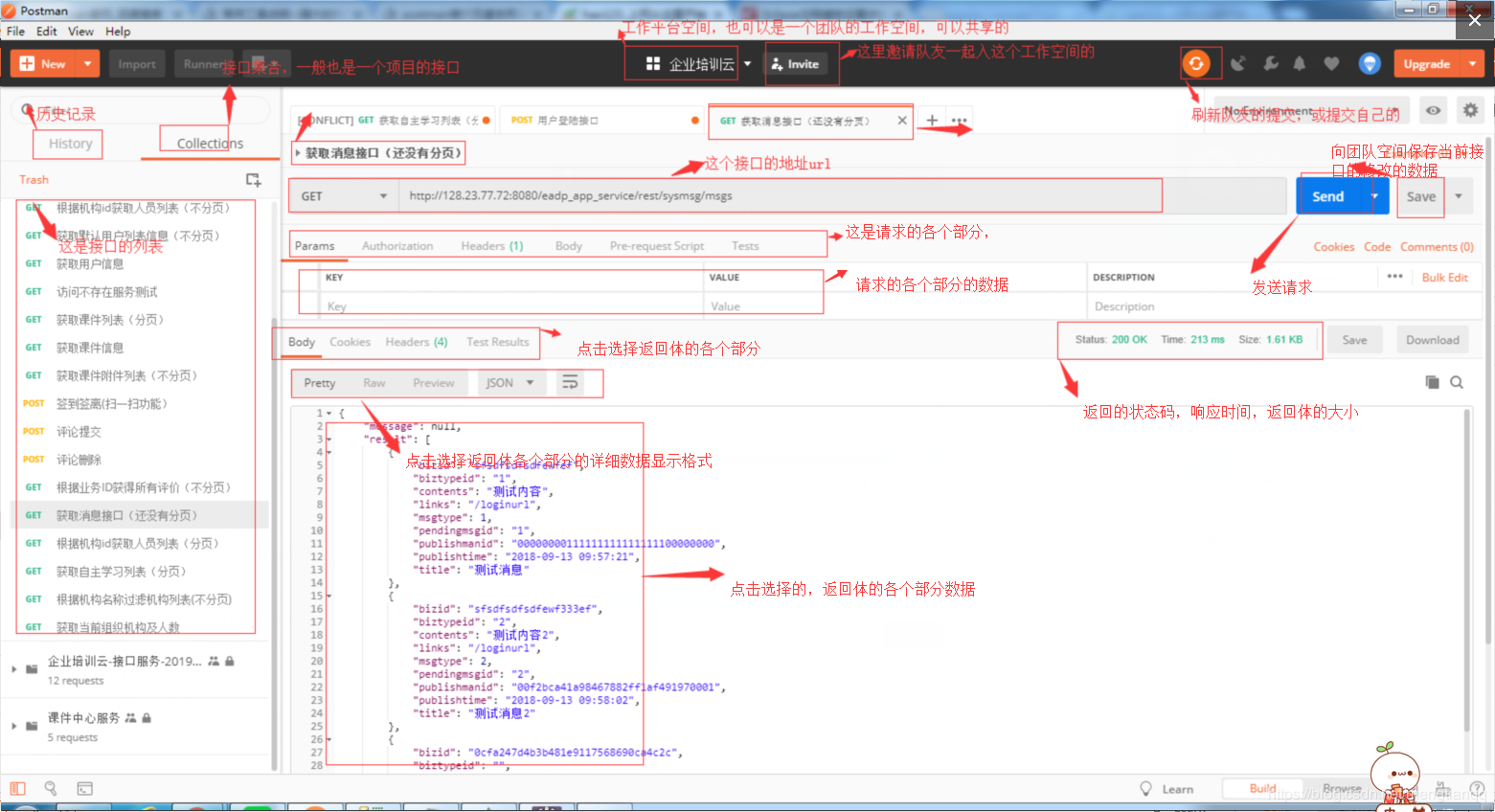Image resolution: width=1495 pixels, height=812 pixels.
Task: Open the request Tests tab
Action: coord(745,246)
